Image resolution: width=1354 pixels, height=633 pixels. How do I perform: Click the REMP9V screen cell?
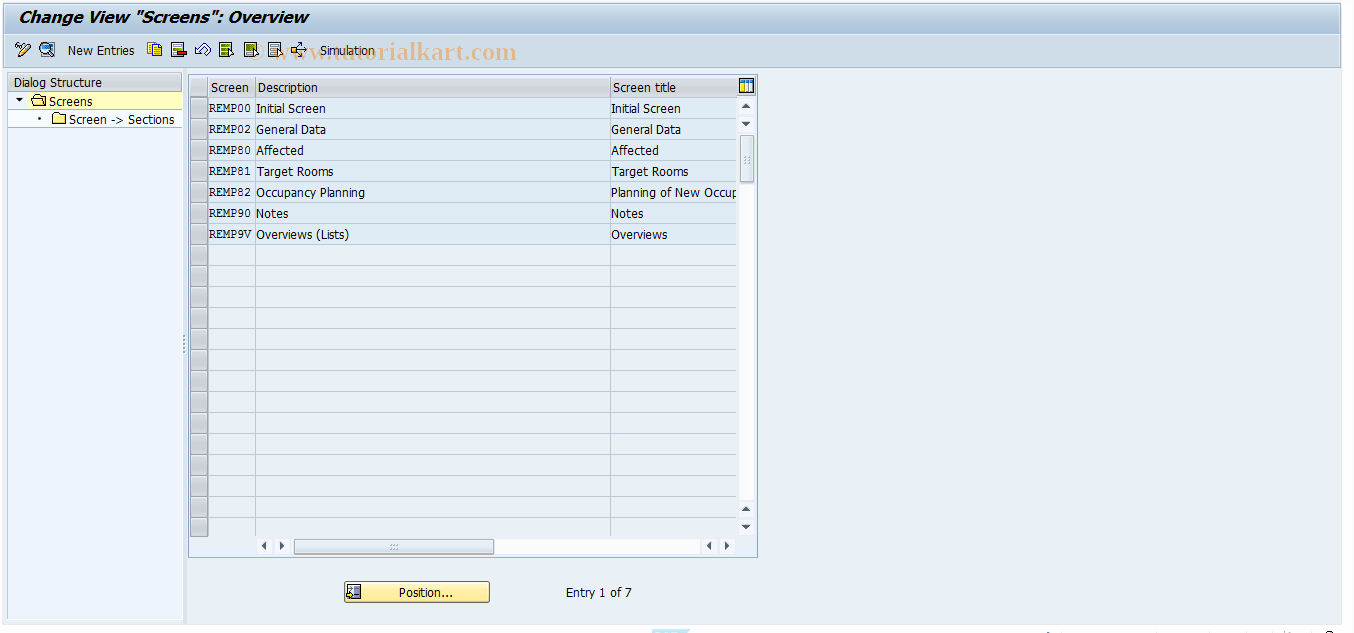click(231, 234)
